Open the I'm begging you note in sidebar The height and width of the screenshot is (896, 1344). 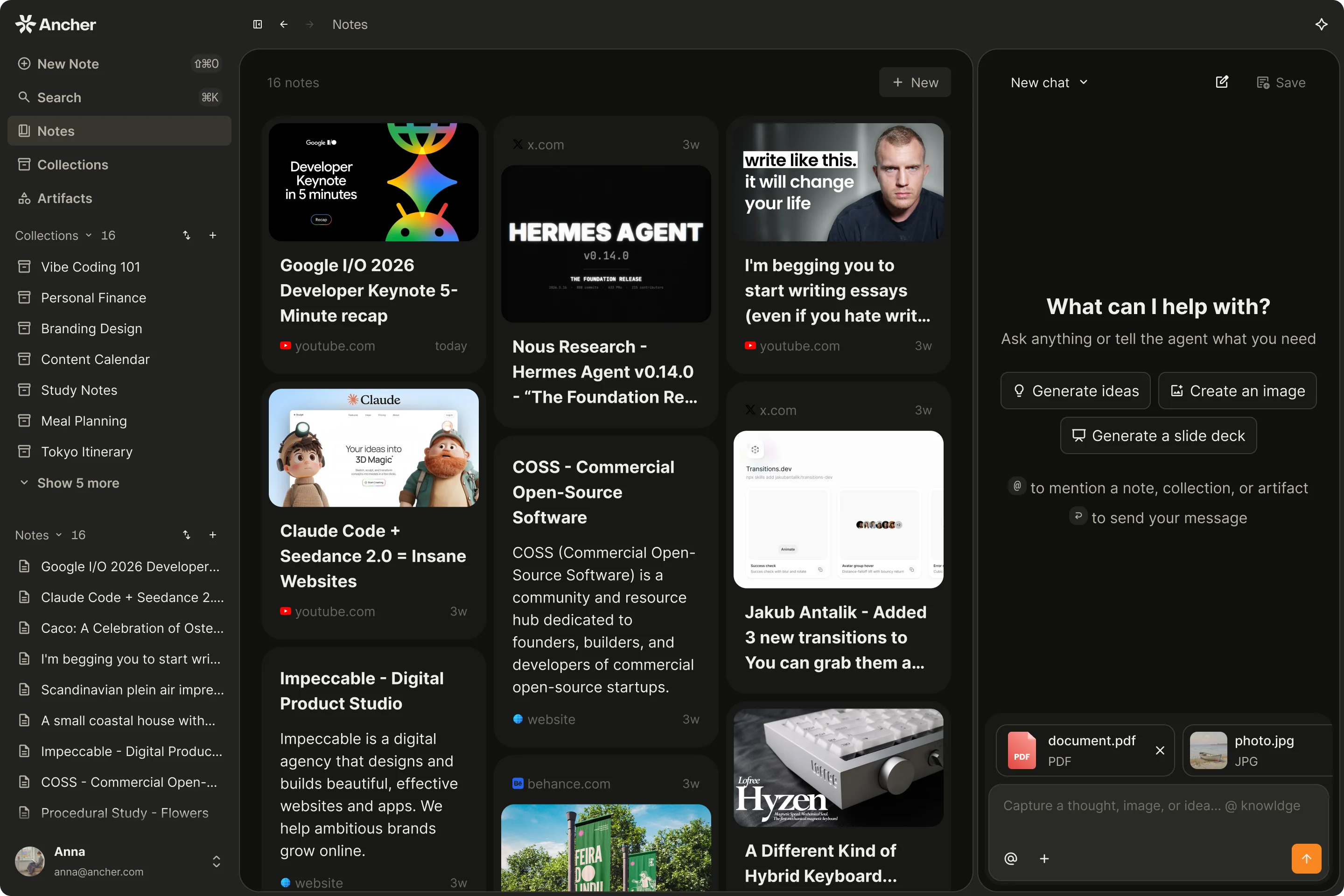119,659
